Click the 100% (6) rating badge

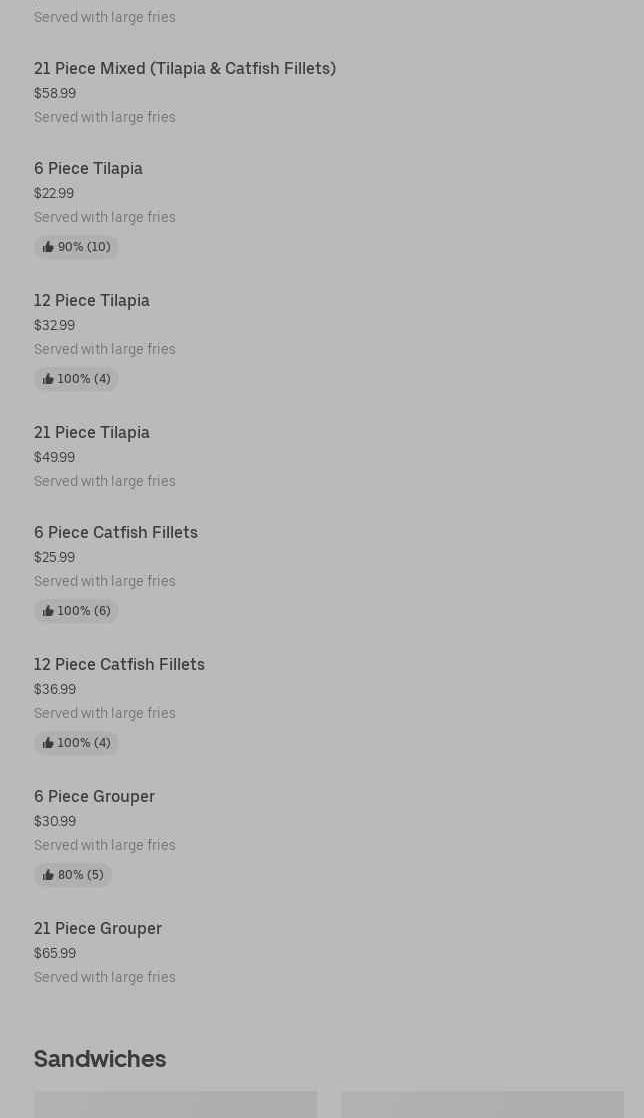coord(76,611)
